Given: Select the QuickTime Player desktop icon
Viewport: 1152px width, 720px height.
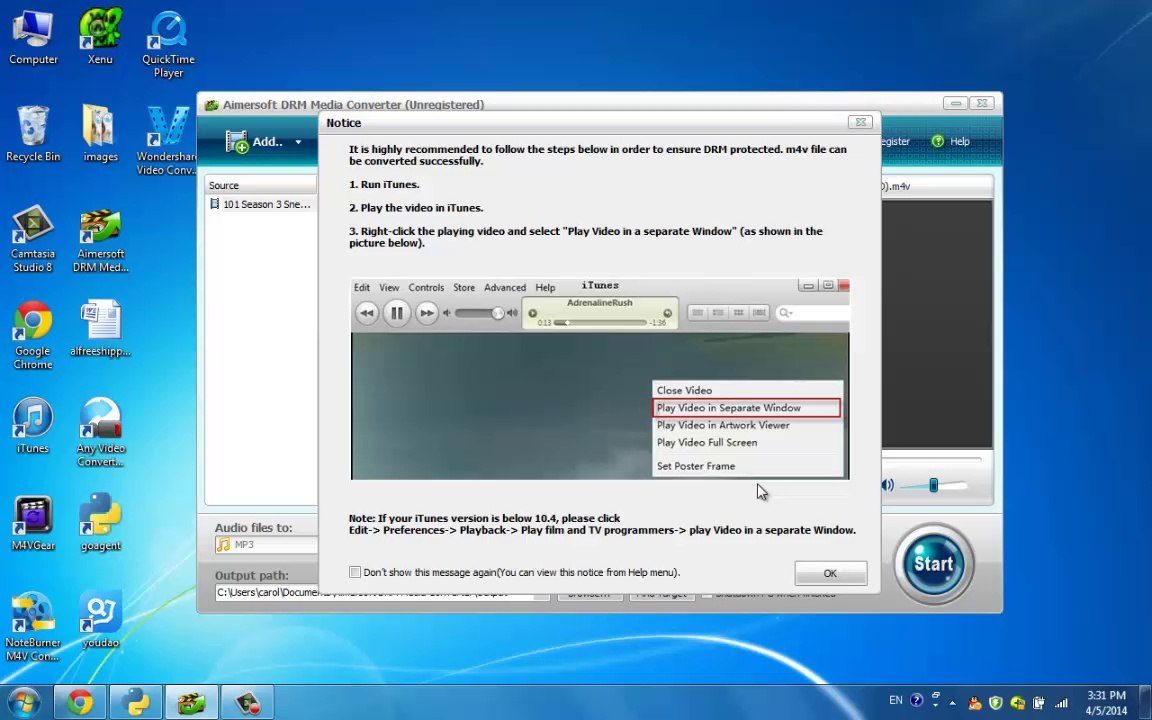Looking at the screenshot, I should click(168, 43).
